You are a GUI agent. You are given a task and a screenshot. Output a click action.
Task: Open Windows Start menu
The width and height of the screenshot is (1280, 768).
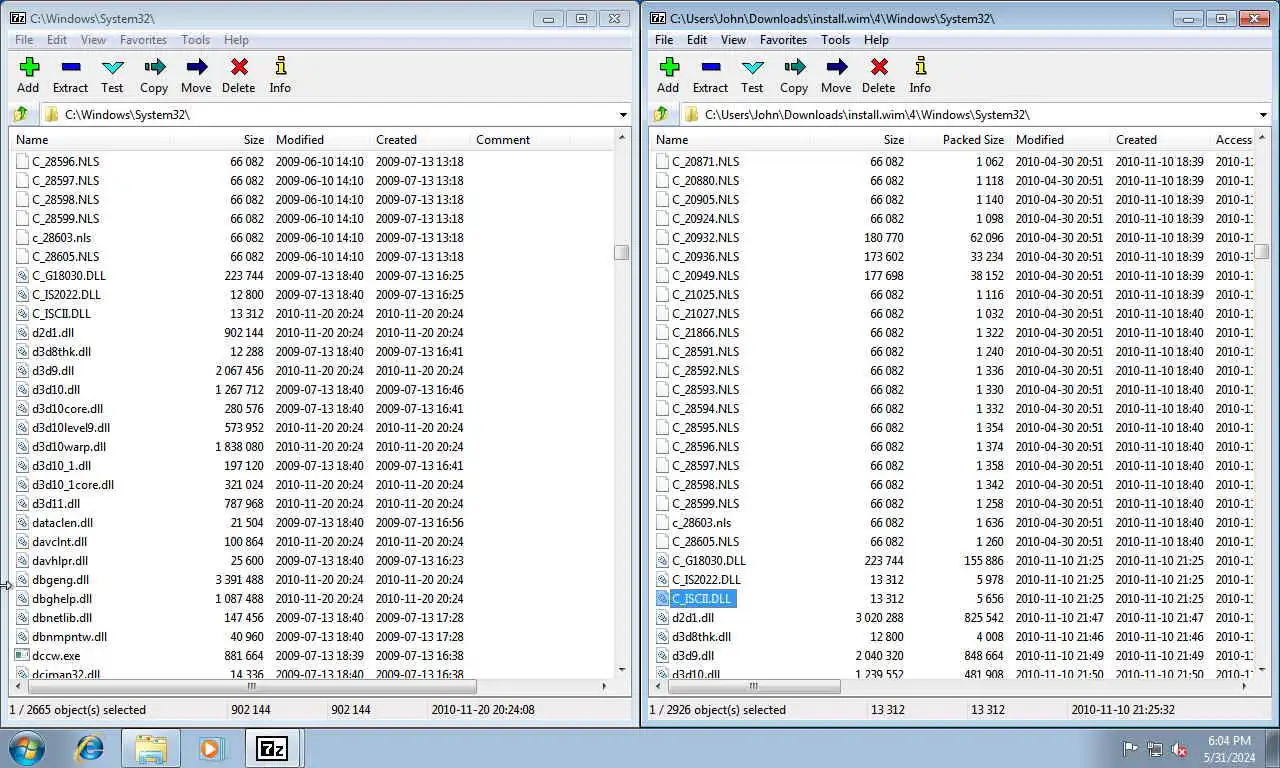point(27,748)
